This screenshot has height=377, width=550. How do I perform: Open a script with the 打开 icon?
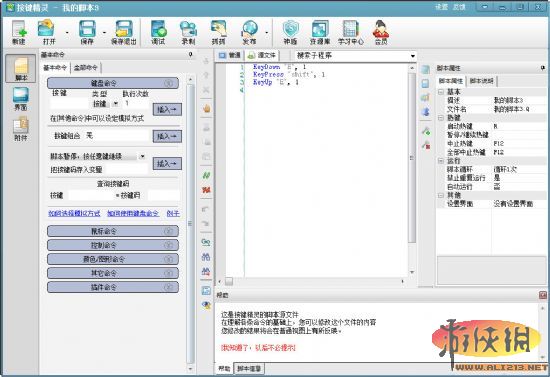click(x=47, y=32)
